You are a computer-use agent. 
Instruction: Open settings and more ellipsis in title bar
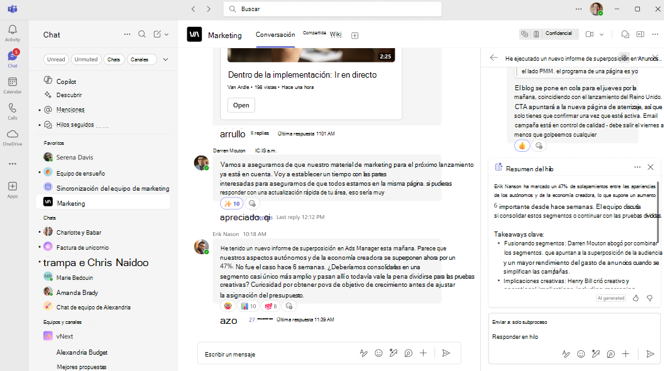pyautogui.click(x=578, y=9)
